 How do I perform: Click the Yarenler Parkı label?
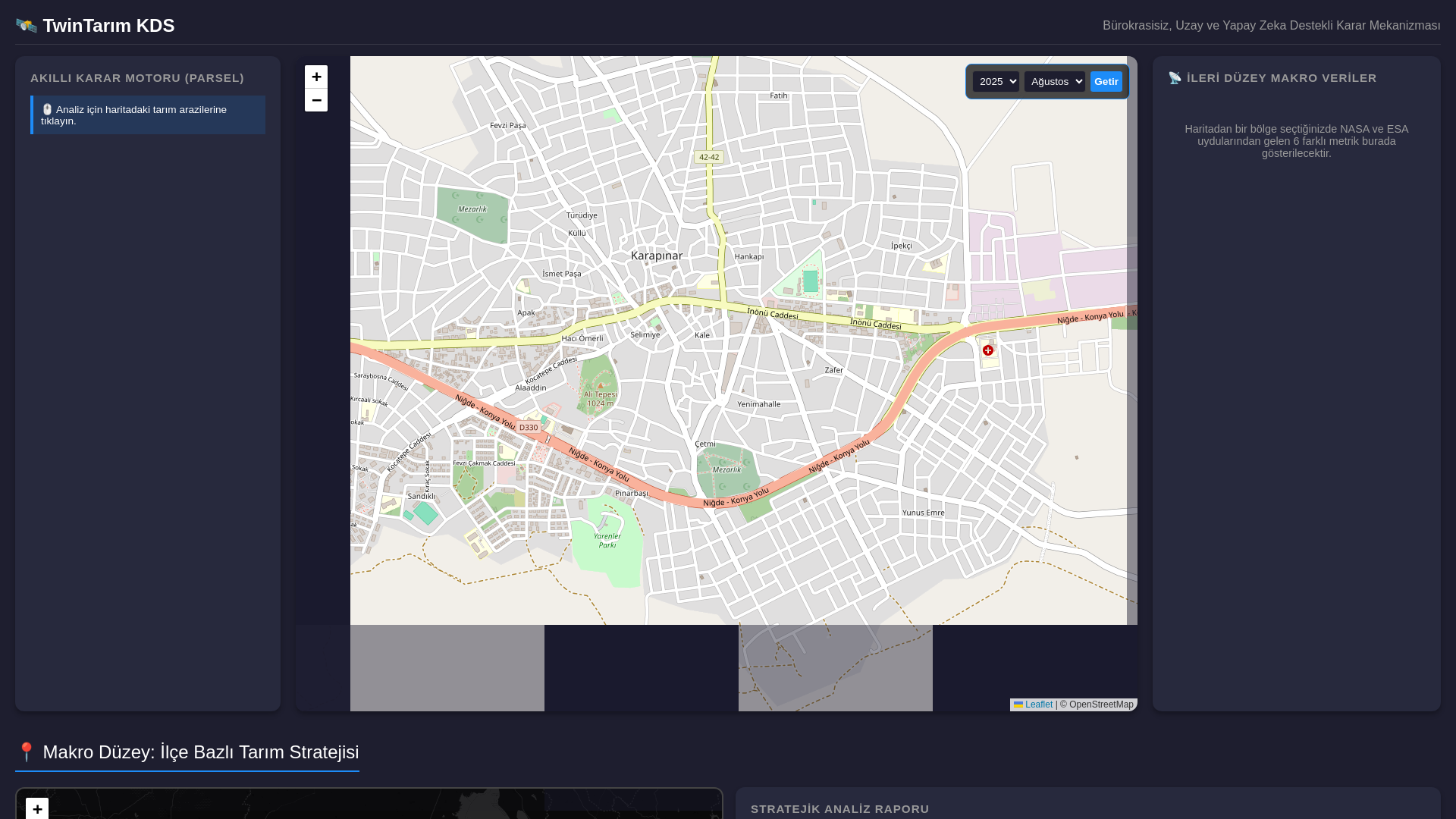607,540
